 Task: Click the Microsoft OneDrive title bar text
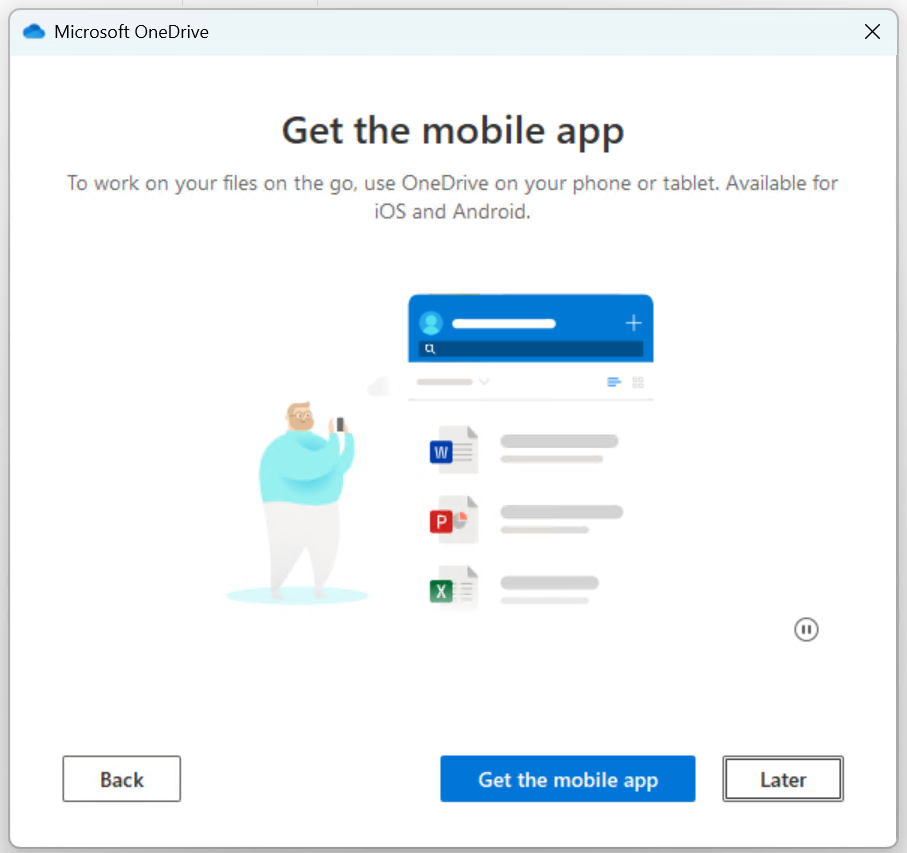(131, 32)
